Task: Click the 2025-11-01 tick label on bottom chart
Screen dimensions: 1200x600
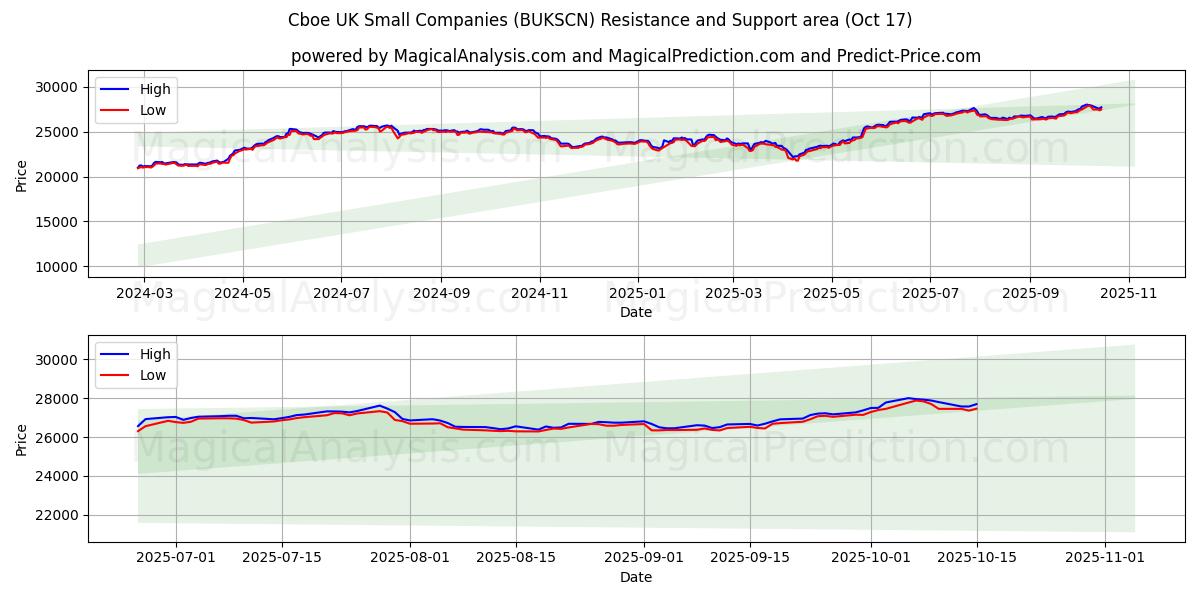Action: pos(1105,558)
